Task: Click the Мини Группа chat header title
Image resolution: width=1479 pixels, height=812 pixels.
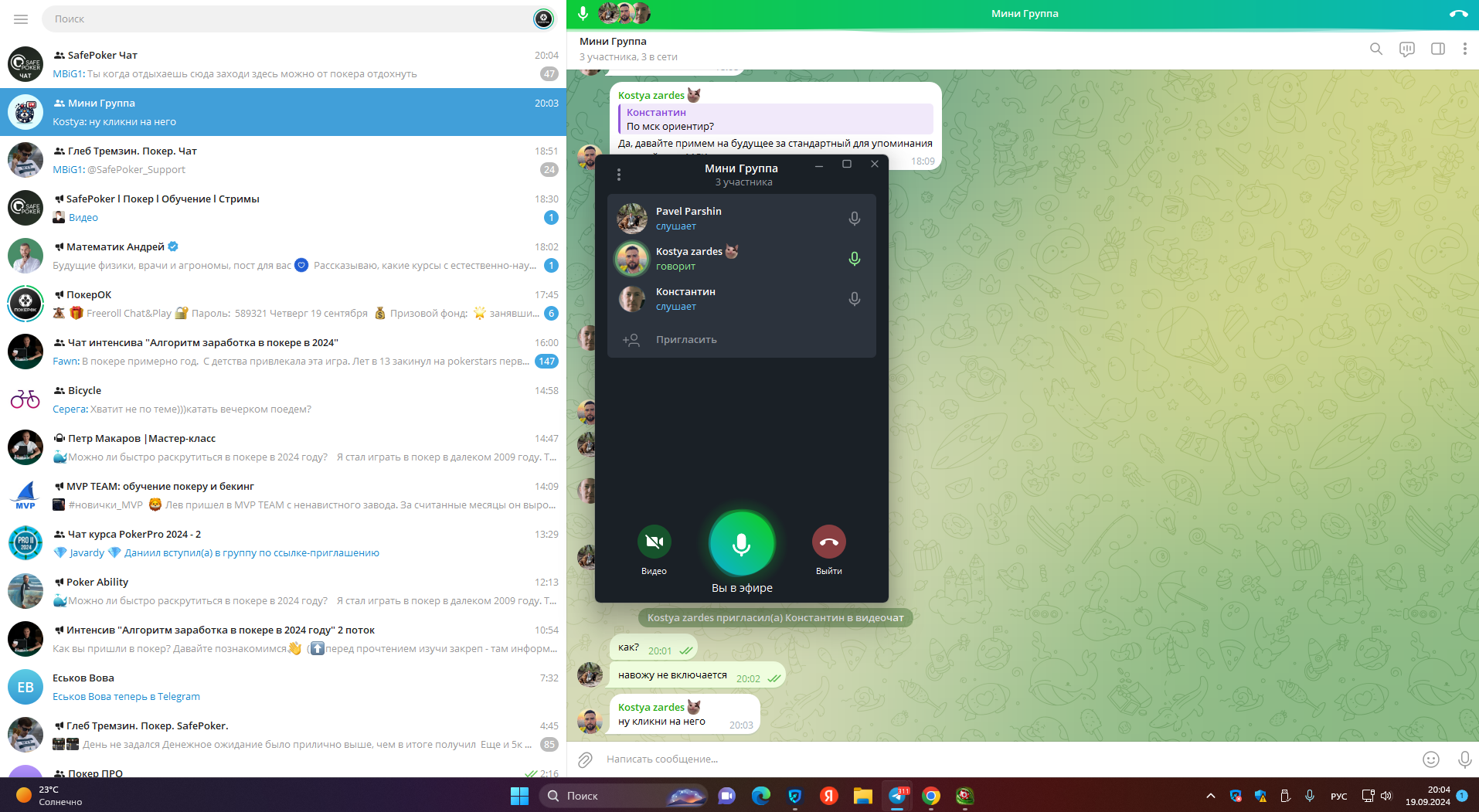Action: coord(613,41)
